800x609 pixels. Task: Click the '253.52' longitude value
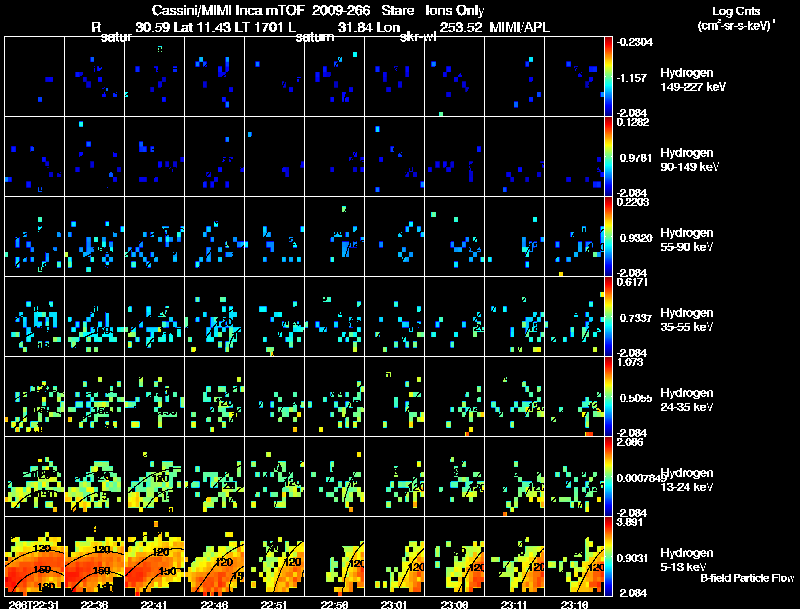[461, 27]
